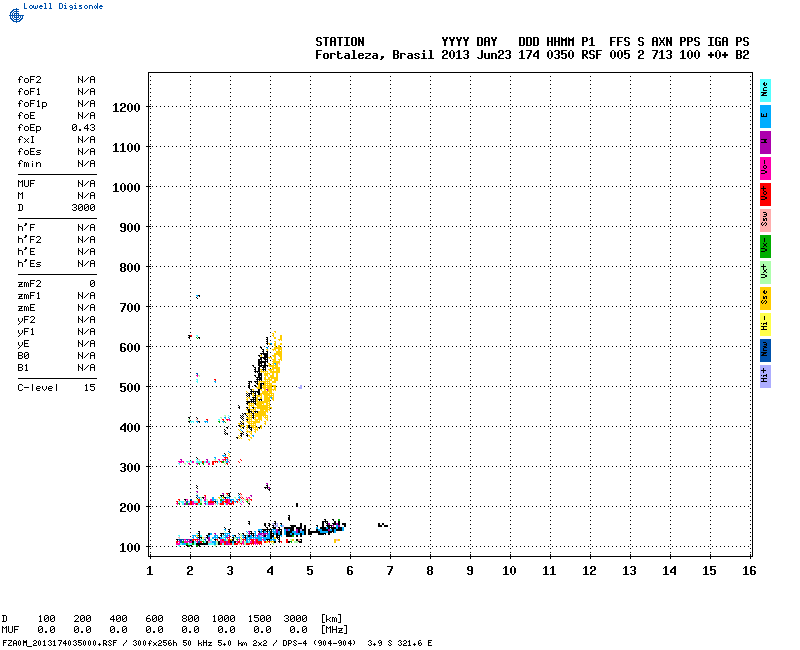Screen dimensions: 800x650
Task: Click the 1200 km height axis label
Action: click(126, 108)
